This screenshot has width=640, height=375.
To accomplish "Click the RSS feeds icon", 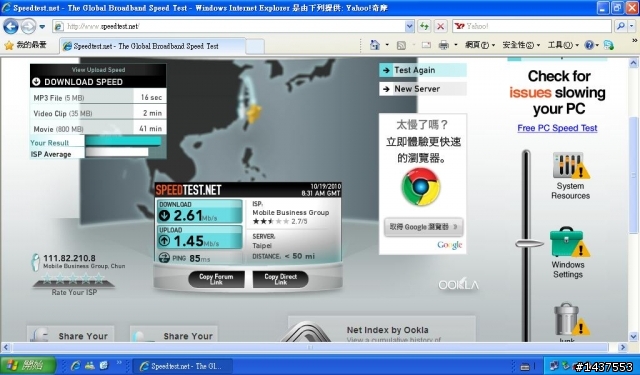I will click(x=401, y=45).
